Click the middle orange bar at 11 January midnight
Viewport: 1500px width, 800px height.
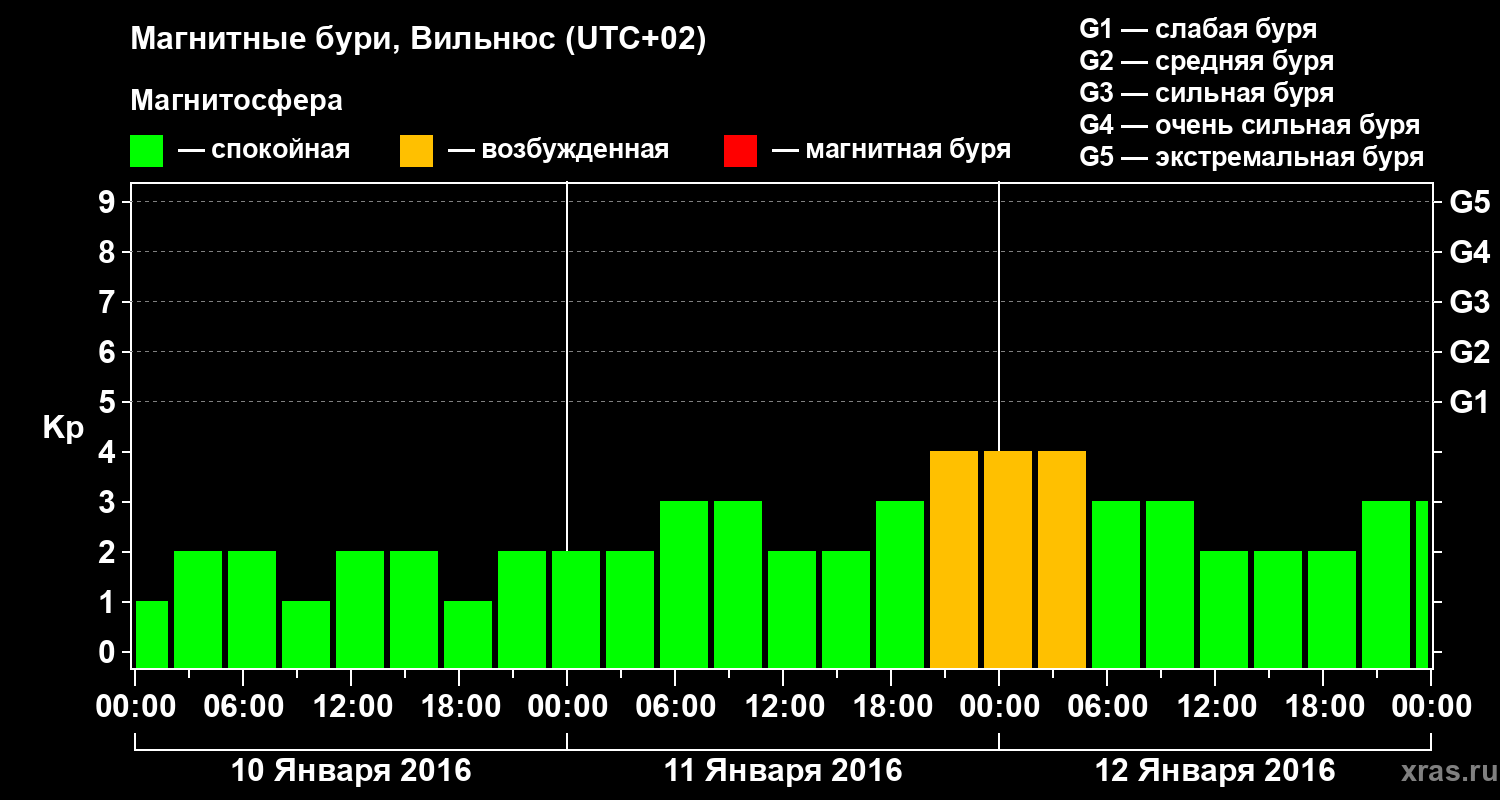[x=1008, y=559]
